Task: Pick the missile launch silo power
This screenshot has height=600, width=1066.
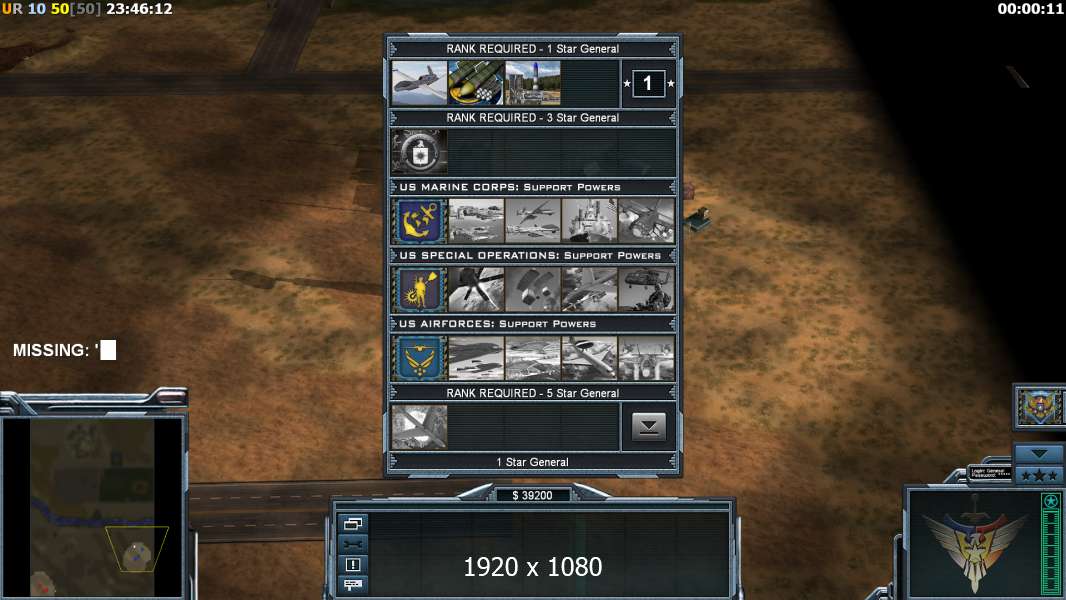Action: [533, 83]
